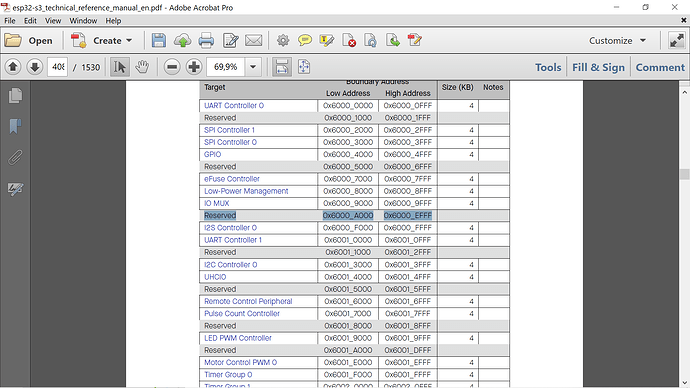This screenshot has width=690, height=388.
Task: Open the Comment pane
Action: pos(660,67)
